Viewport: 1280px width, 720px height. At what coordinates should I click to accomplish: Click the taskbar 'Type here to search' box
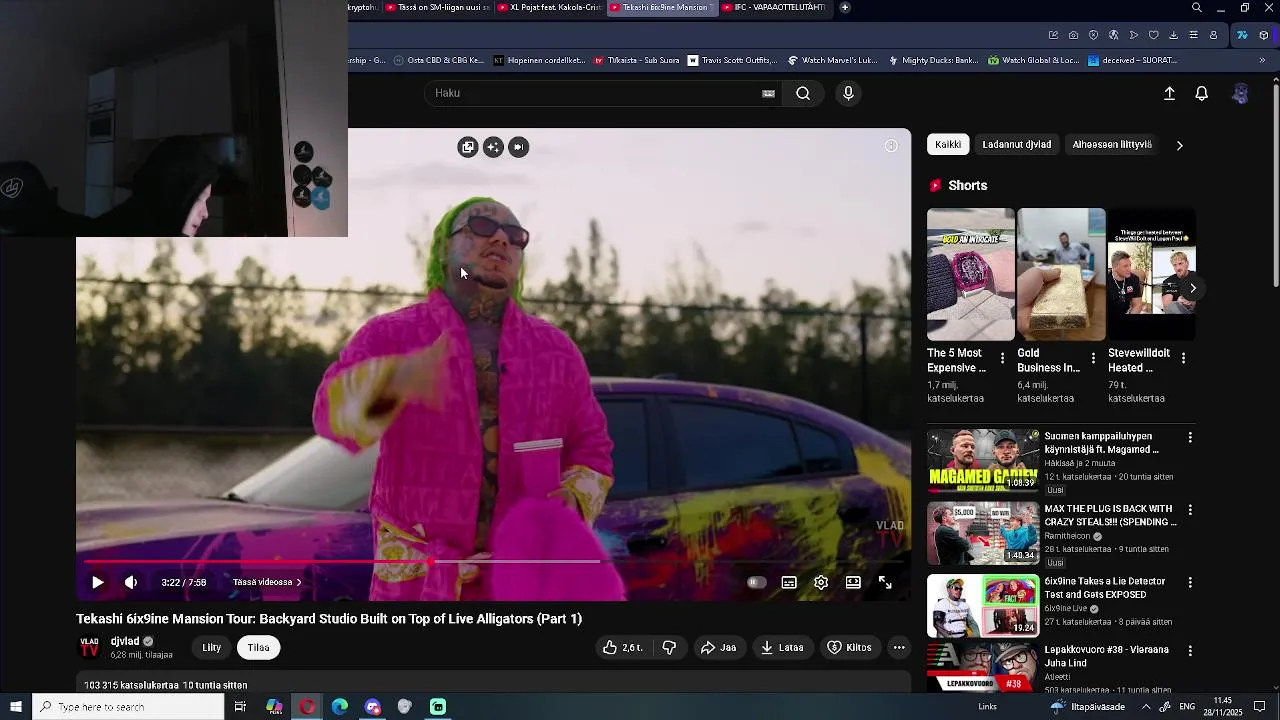[x=128, y=707]
